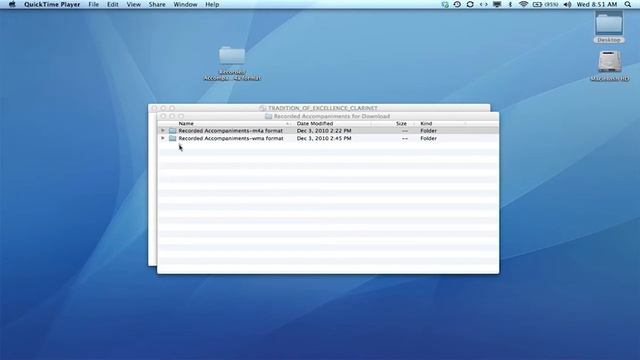Open the Apple menu

click(12, 4)
